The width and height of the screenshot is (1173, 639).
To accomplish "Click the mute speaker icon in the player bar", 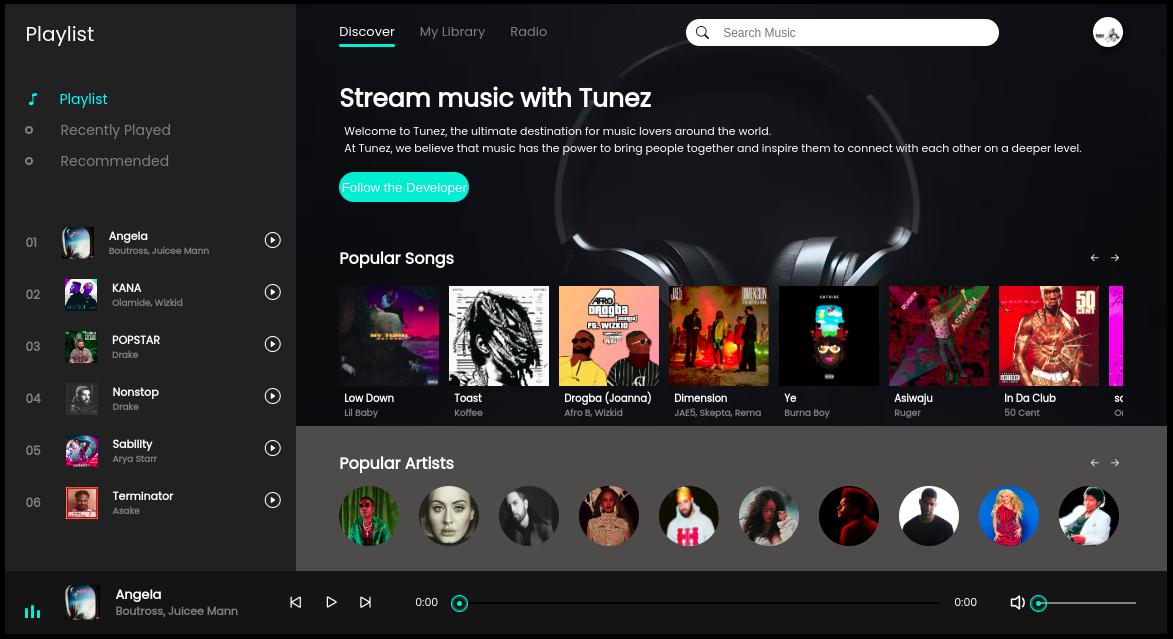I will point(1017,602).
